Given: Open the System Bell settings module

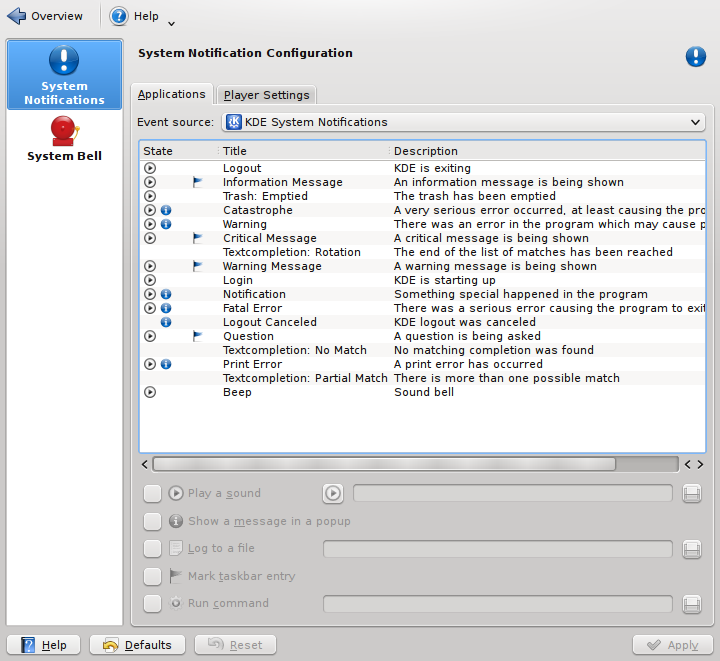Looking at the screenshot, I should pyautogui.click(x=64, y=139).
